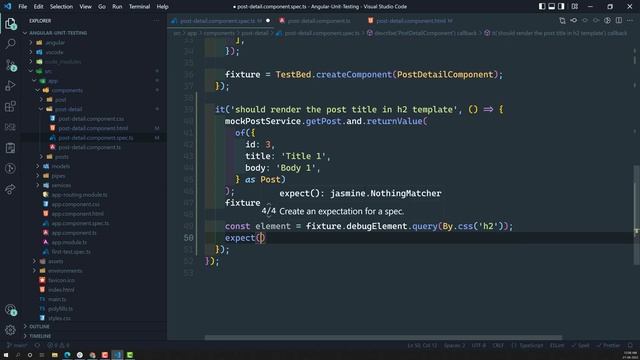
Task: Open Windows taskbar search icon
Action: 18,355
